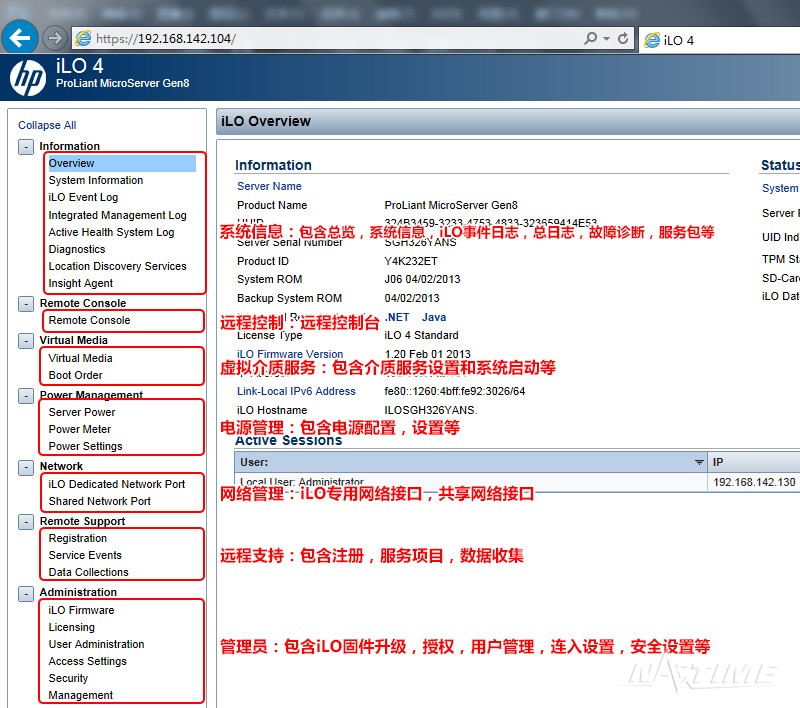The height and width of the screenshot is (708, 800).
Task: Open User Administration page
Action: (x=96, y=644)
